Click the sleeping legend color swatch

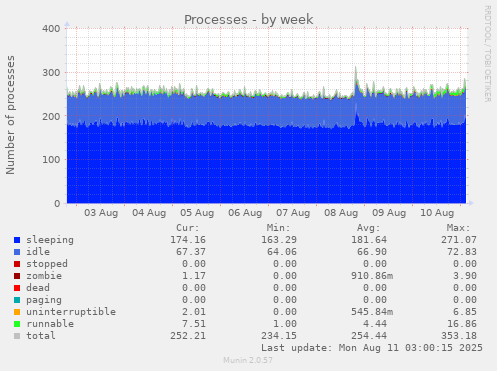[17, 240]
